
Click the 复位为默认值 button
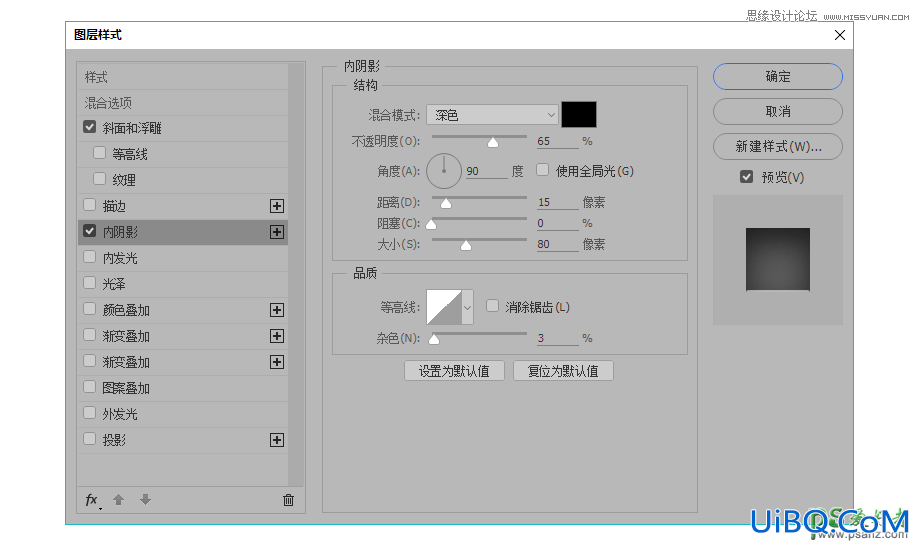click(563, 371)
